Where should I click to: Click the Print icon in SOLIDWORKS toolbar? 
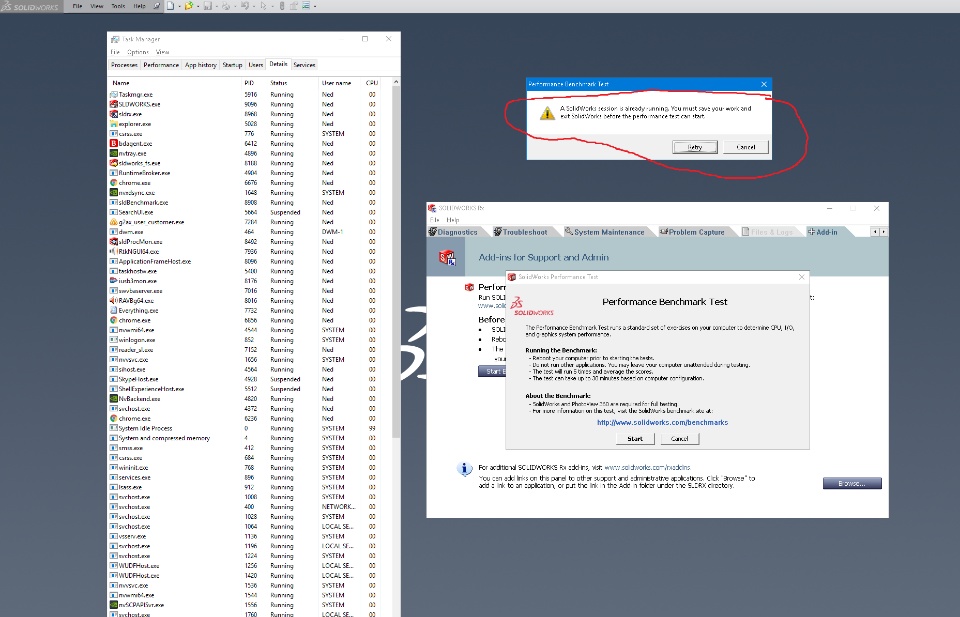226,6
